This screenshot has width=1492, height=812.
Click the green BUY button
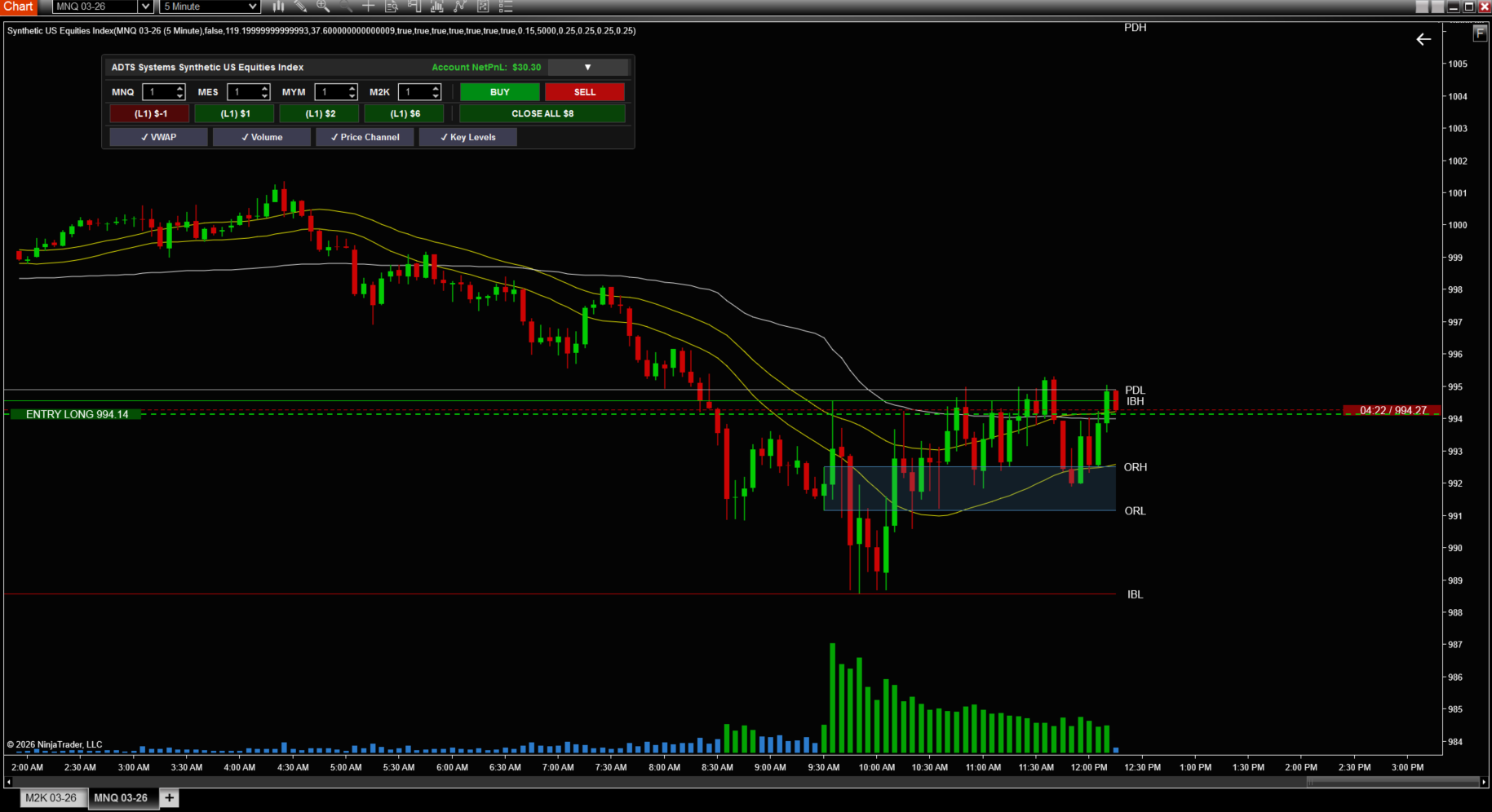[x=498, y=91]
